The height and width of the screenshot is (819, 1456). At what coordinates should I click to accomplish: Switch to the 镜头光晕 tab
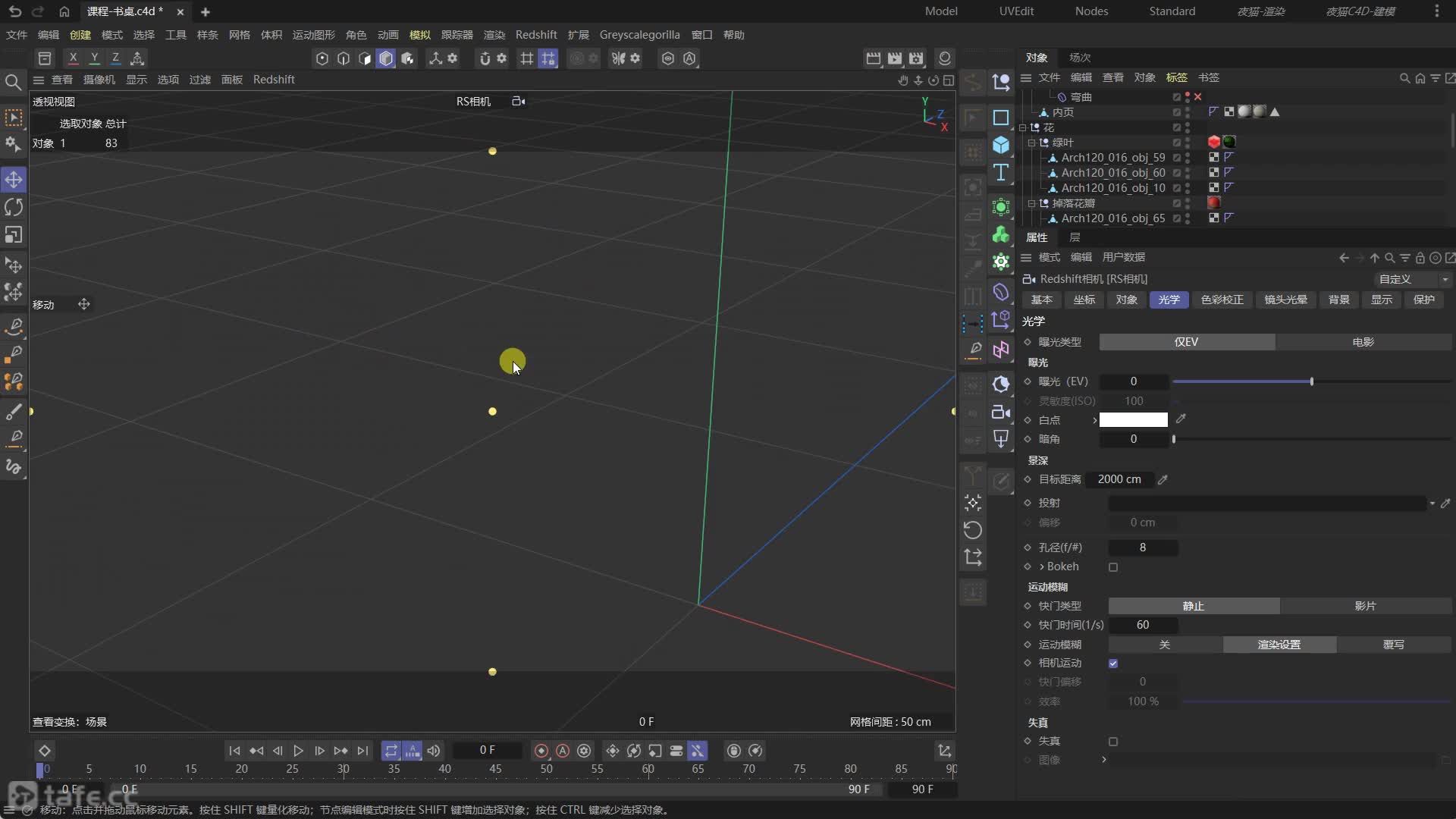(x=1286, y=300)
